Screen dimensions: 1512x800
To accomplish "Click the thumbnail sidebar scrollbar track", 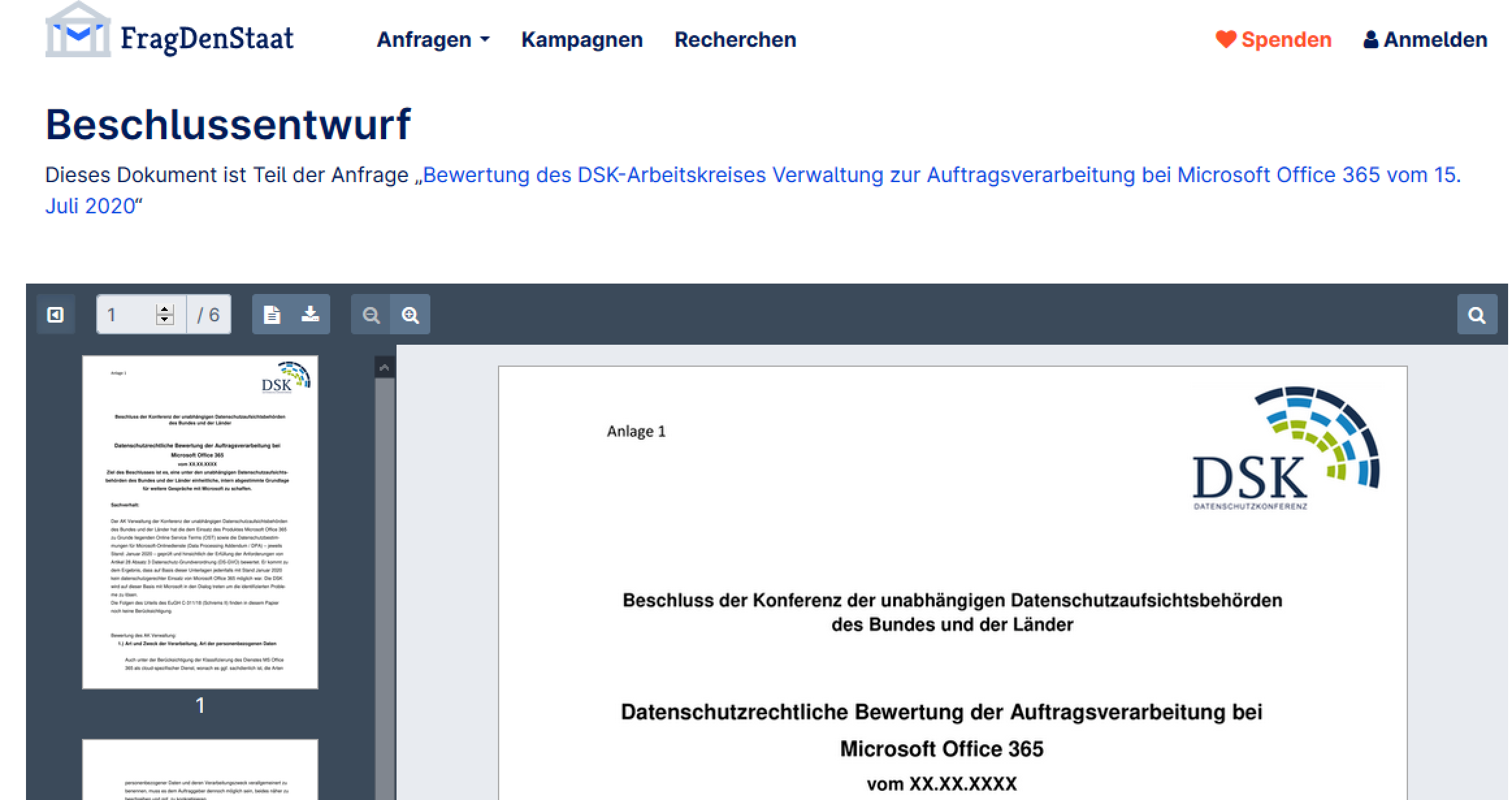I will coord(385,585).
